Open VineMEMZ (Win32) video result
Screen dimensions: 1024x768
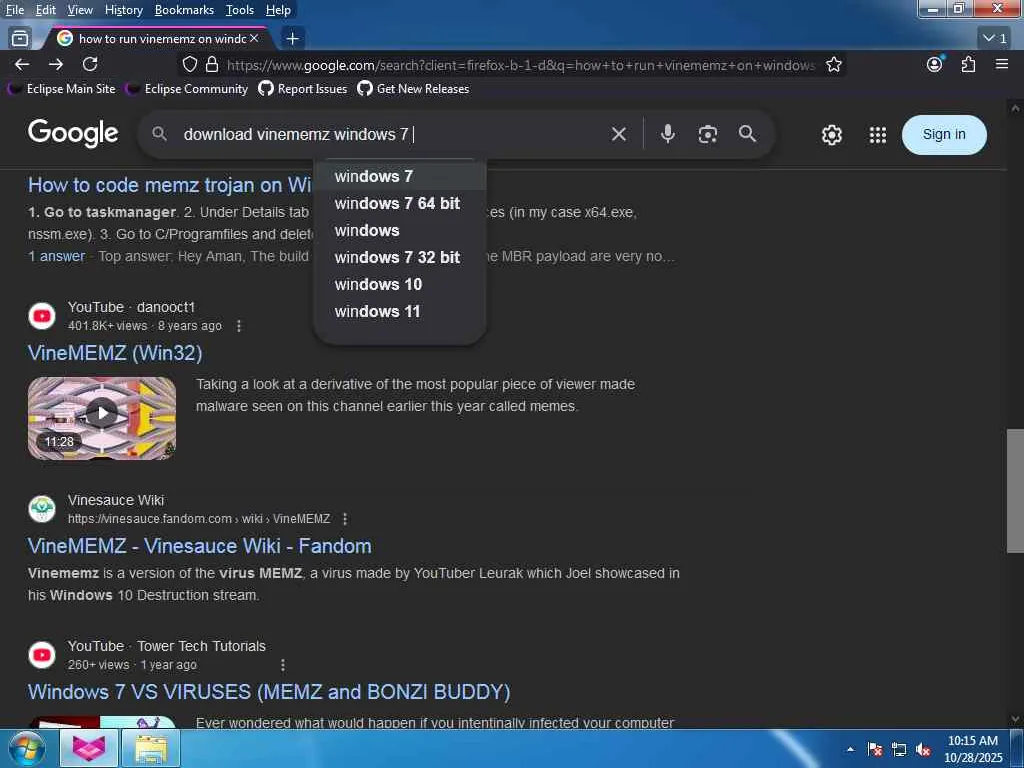115,353
